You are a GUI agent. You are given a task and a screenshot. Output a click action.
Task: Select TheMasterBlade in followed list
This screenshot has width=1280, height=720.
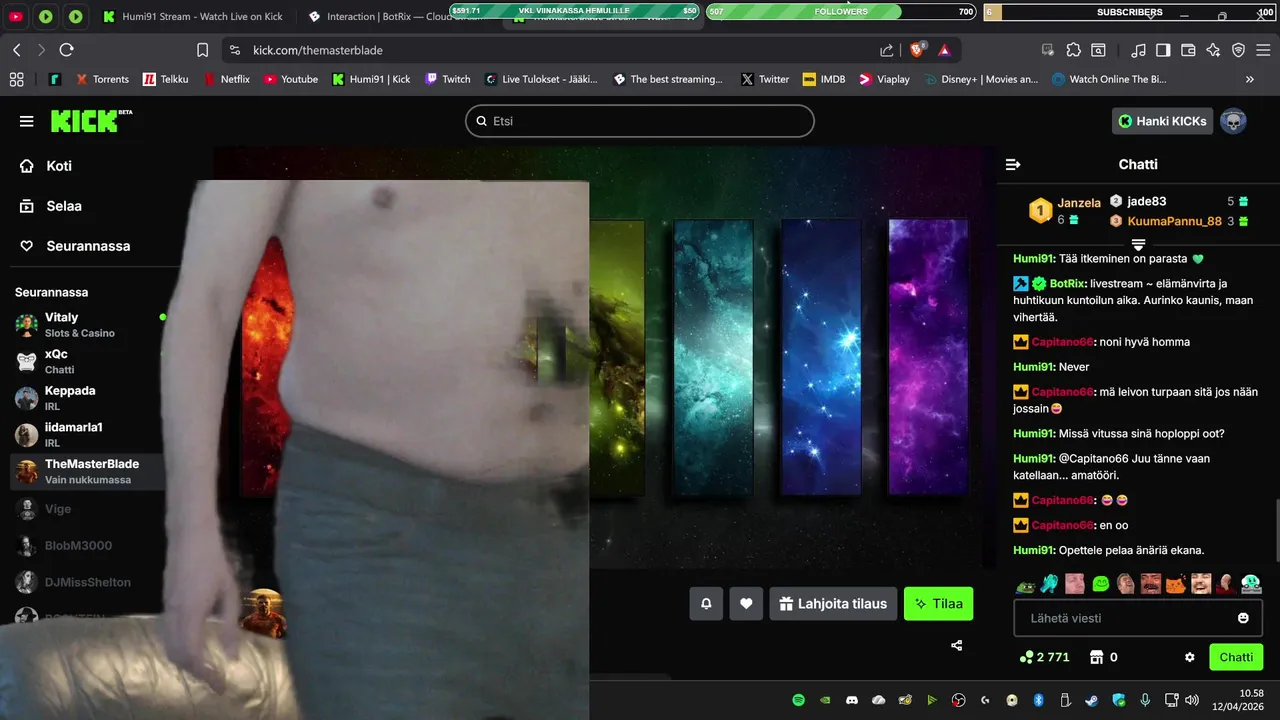88,471
